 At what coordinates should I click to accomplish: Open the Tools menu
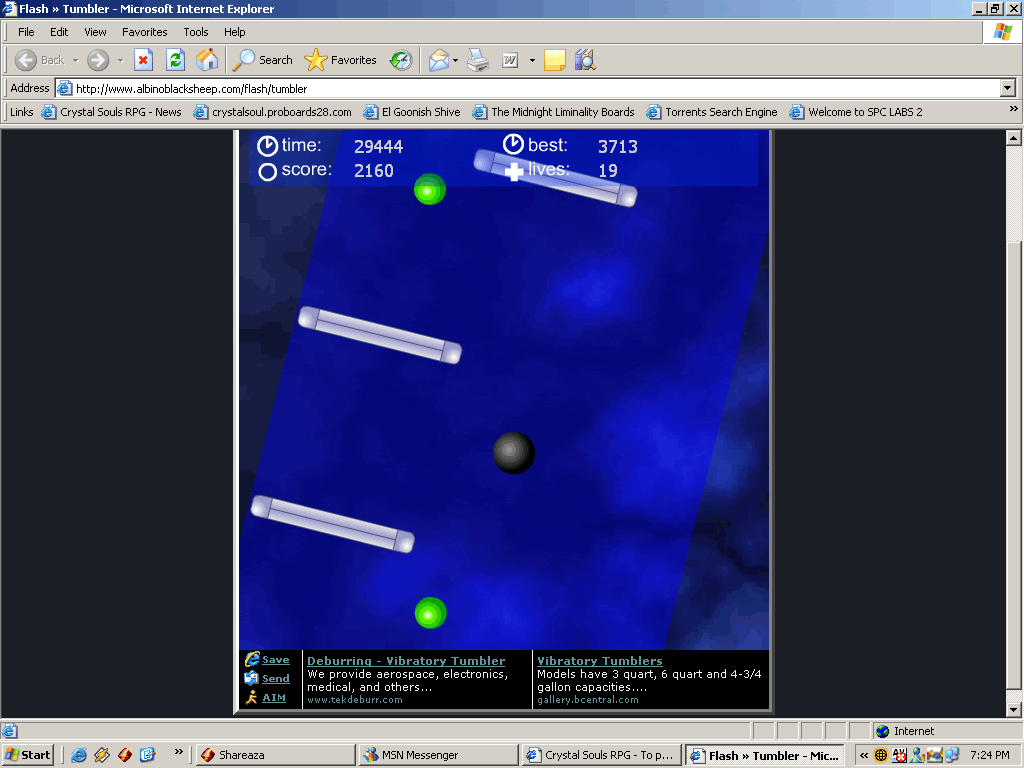pyautogui.click(x=196, y=32)
